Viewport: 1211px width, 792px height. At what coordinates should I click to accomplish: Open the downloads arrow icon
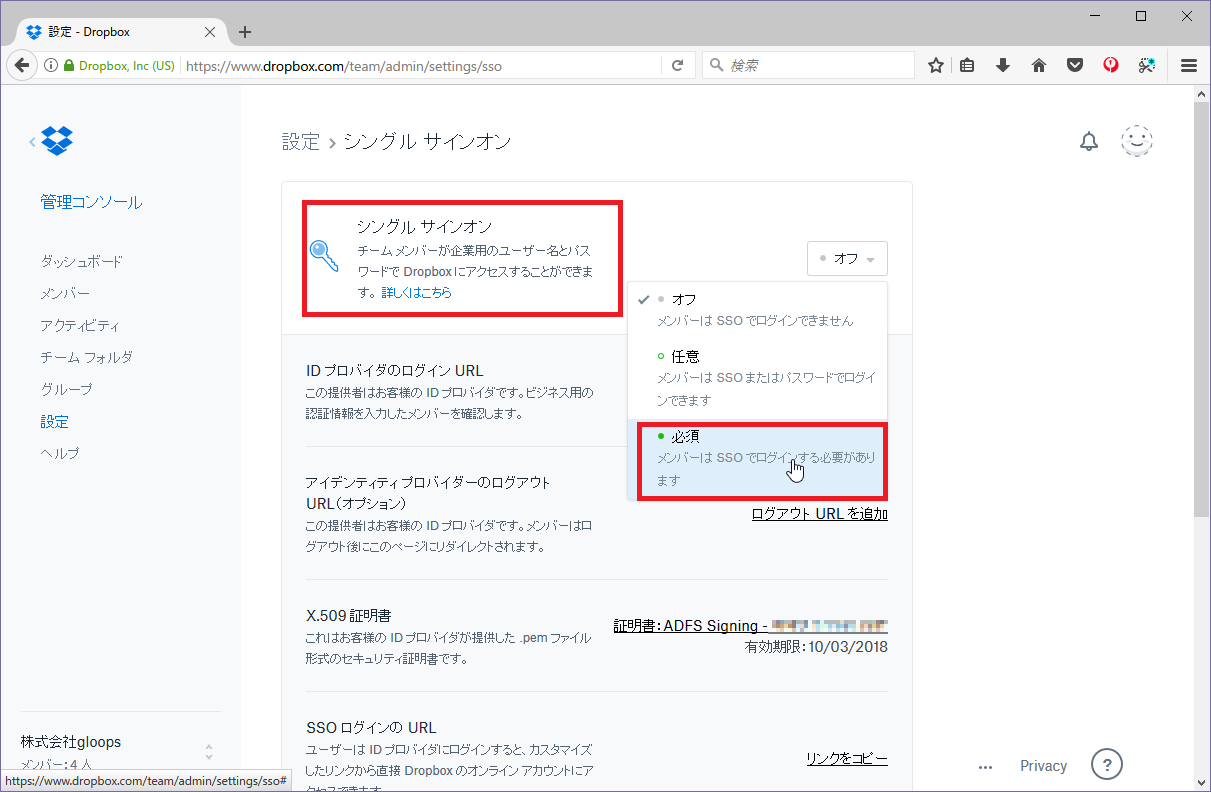1003,65
